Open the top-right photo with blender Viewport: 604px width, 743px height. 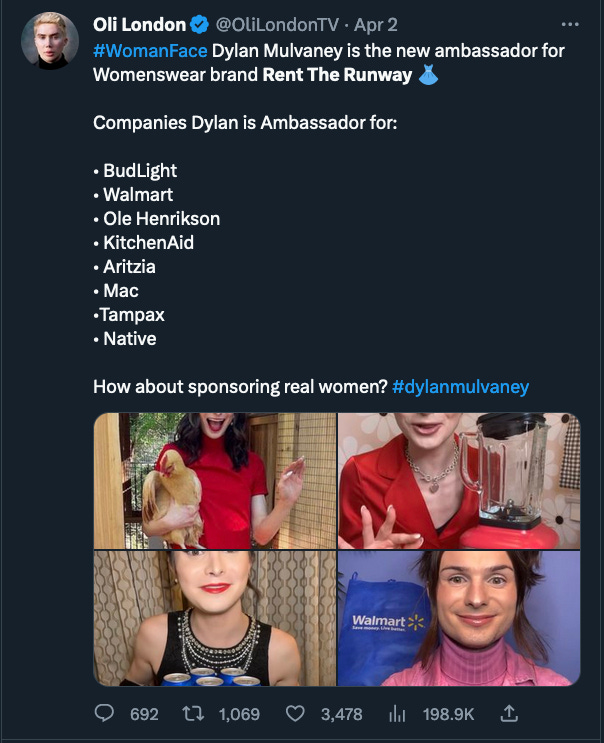pos(459,481)
